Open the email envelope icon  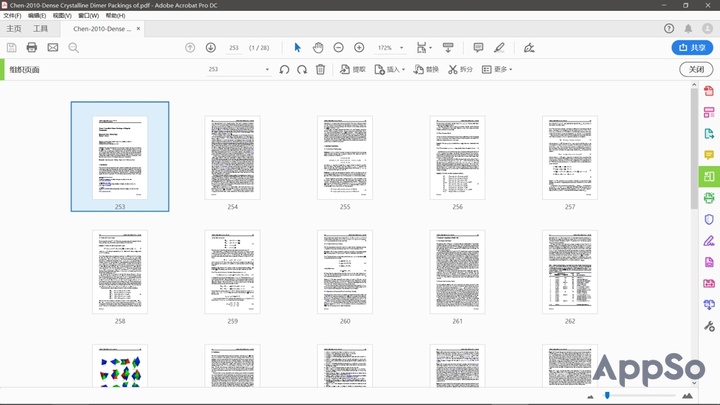click(x=52, y=48)
